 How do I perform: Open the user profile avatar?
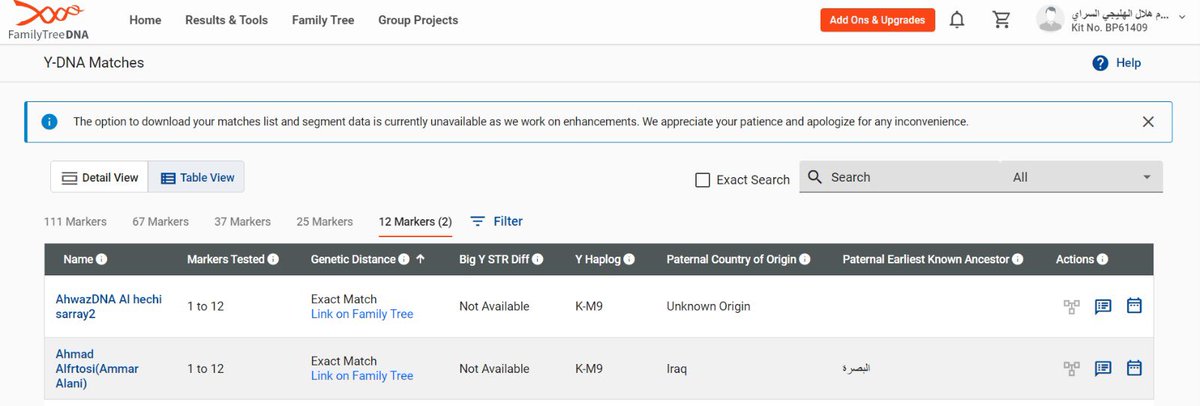(x=1050, y=19)
